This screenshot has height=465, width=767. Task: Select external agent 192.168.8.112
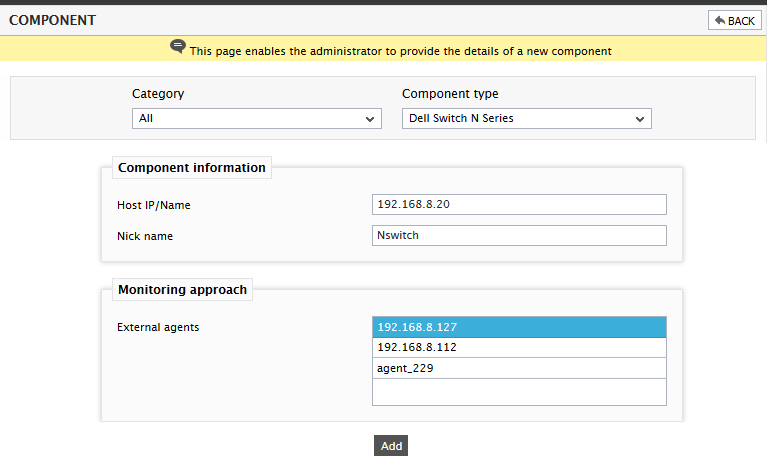[519, 348]
